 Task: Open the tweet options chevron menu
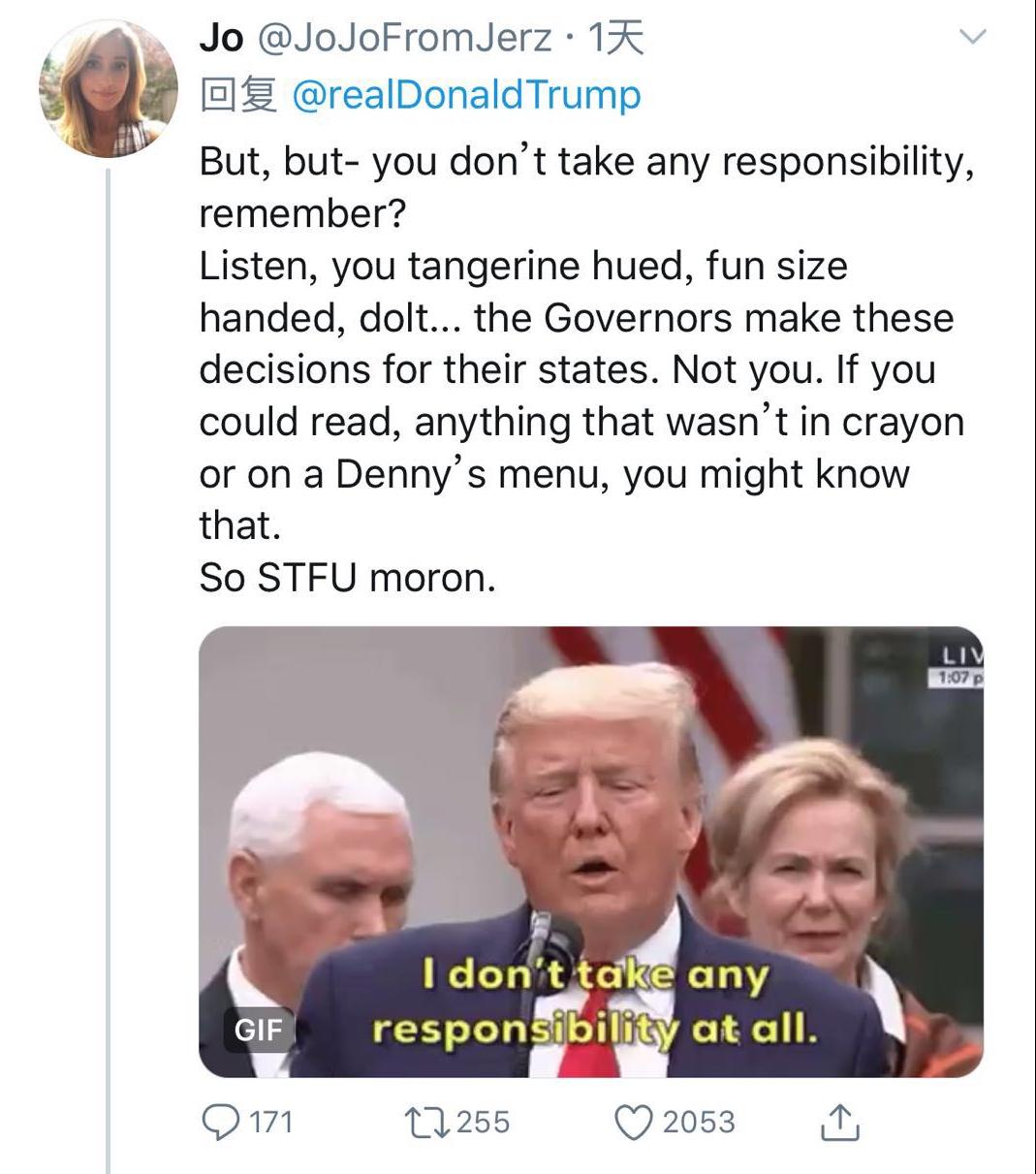[971, 38]
